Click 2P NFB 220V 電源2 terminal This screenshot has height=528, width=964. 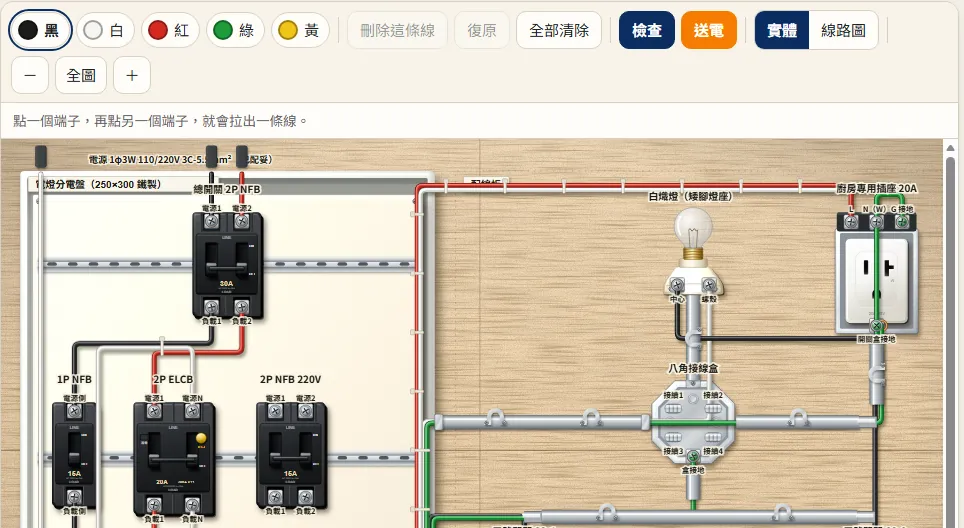(306, 411)
